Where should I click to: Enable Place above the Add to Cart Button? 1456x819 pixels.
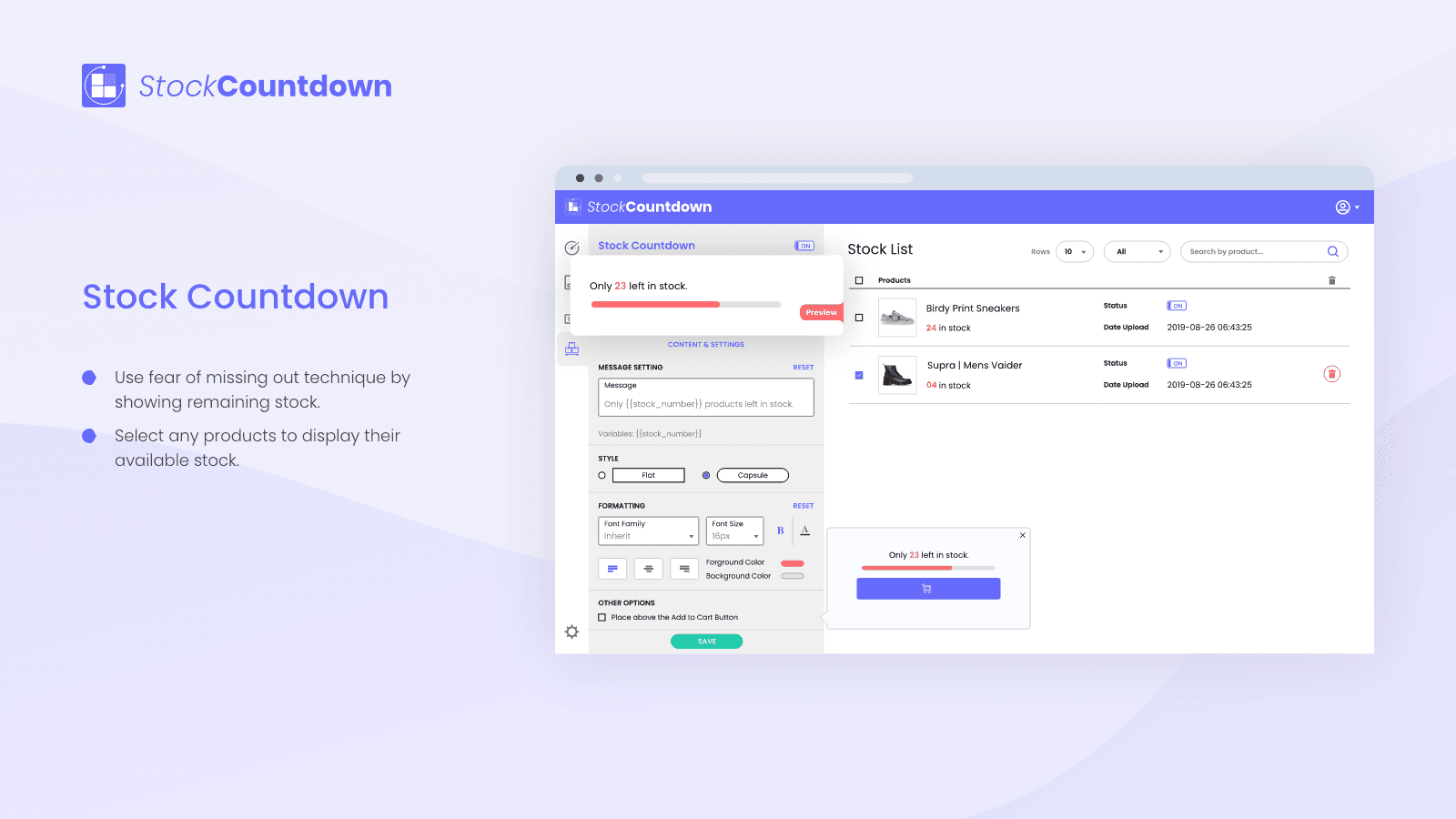tap(602, 618)
